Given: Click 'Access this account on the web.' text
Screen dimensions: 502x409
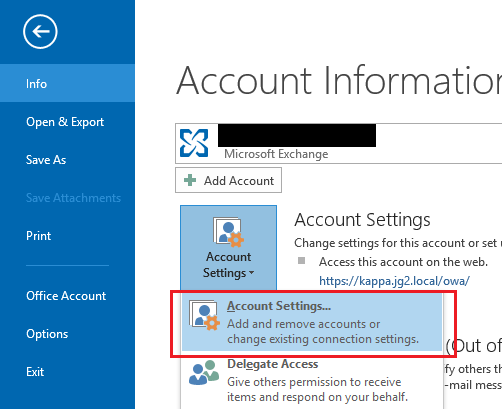Looking at the screenshot, I should (403, 262).
